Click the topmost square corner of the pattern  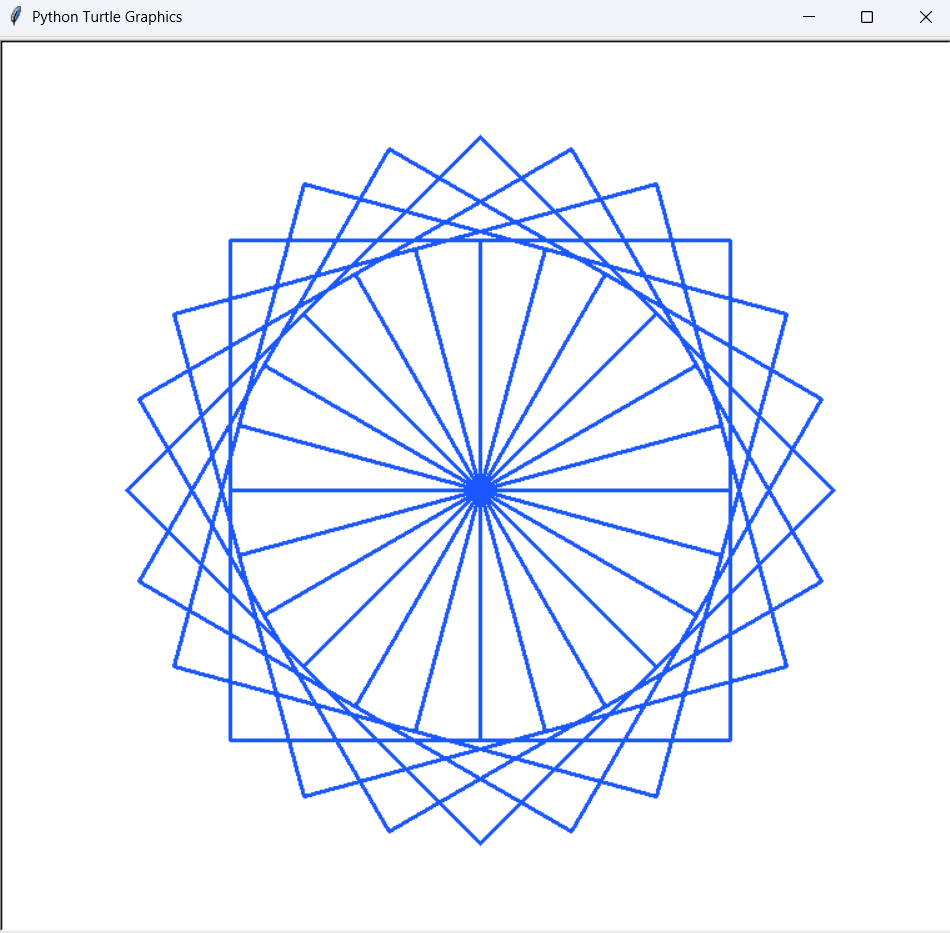(480, 138)
